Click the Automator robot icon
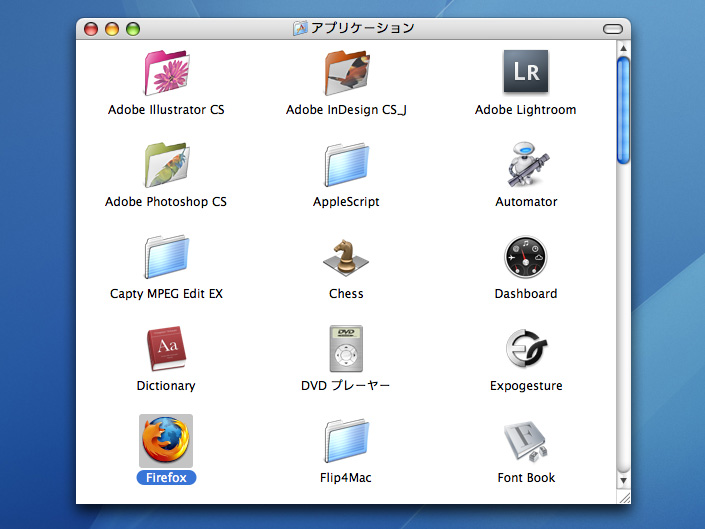This screenshot has width=705, height=529. (526, 165)
